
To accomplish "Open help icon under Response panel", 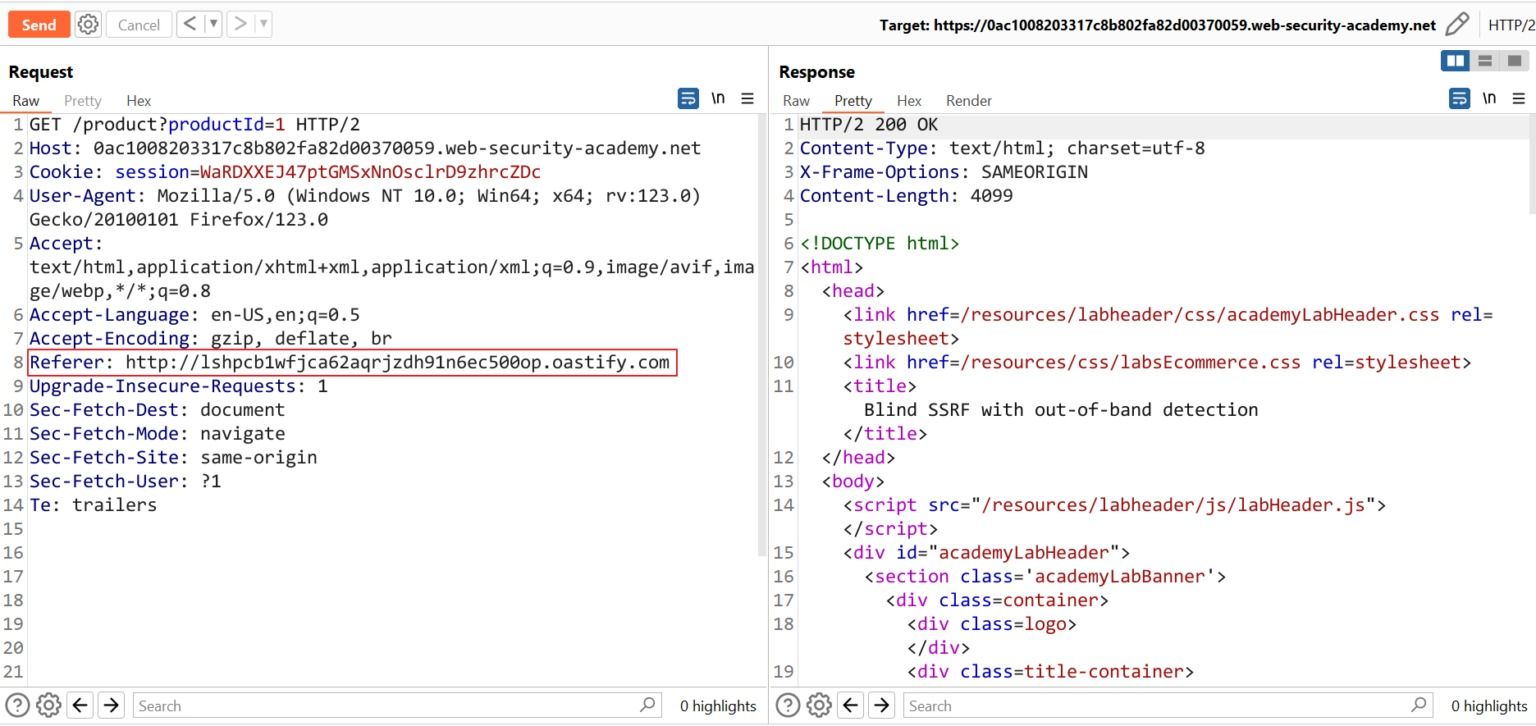I will (x=788, y=705).
